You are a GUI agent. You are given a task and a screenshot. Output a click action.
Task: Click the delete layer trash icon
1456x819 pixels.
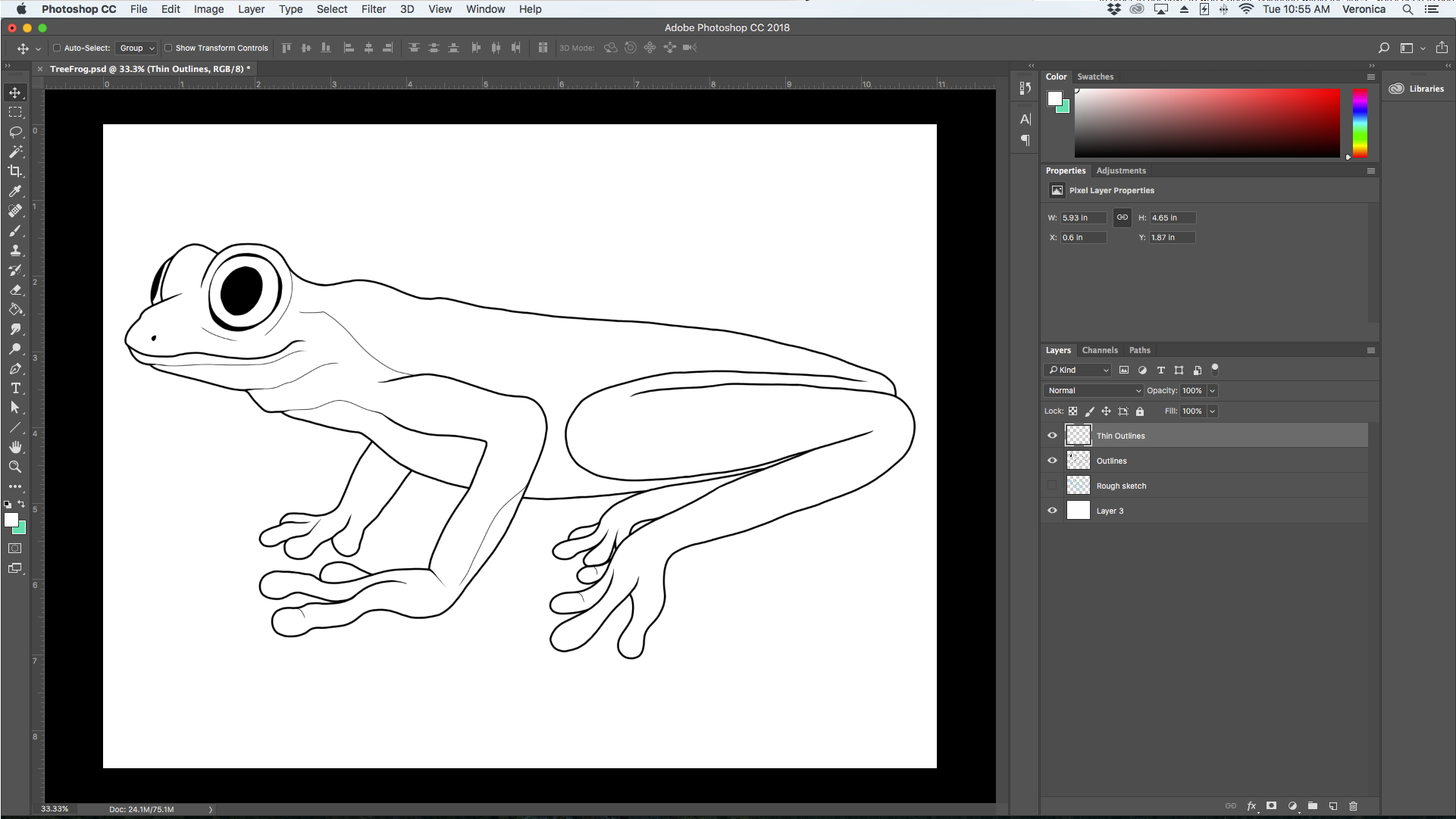[x=1354, y=806]
